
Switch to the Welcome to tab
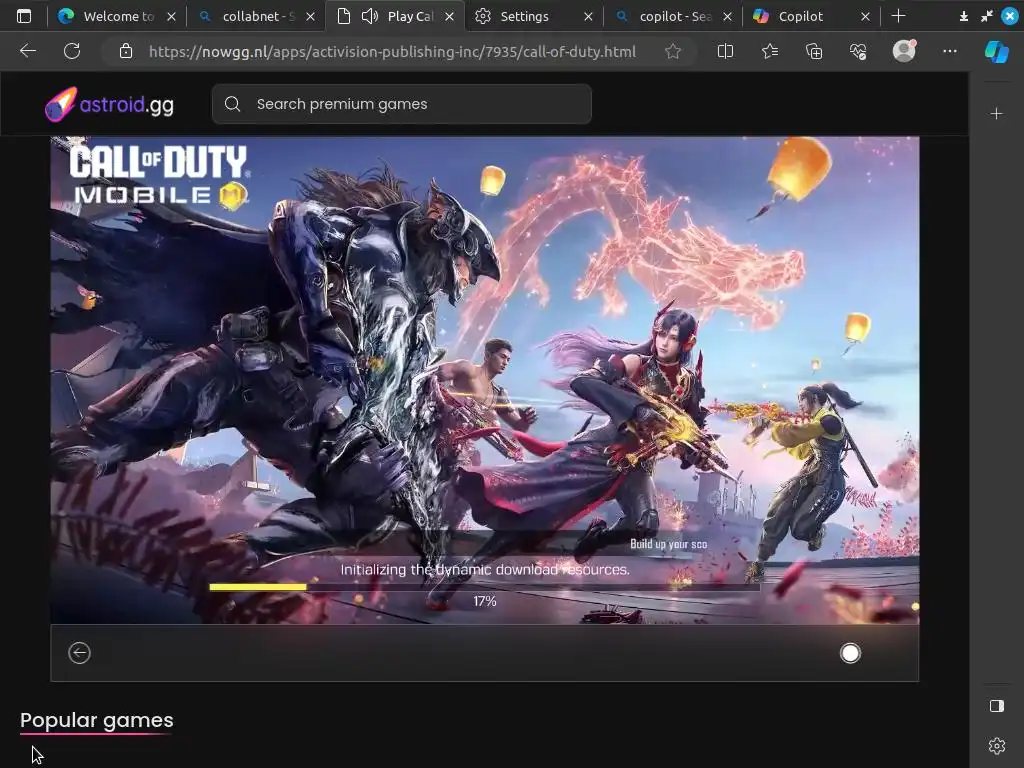(116, 16)
